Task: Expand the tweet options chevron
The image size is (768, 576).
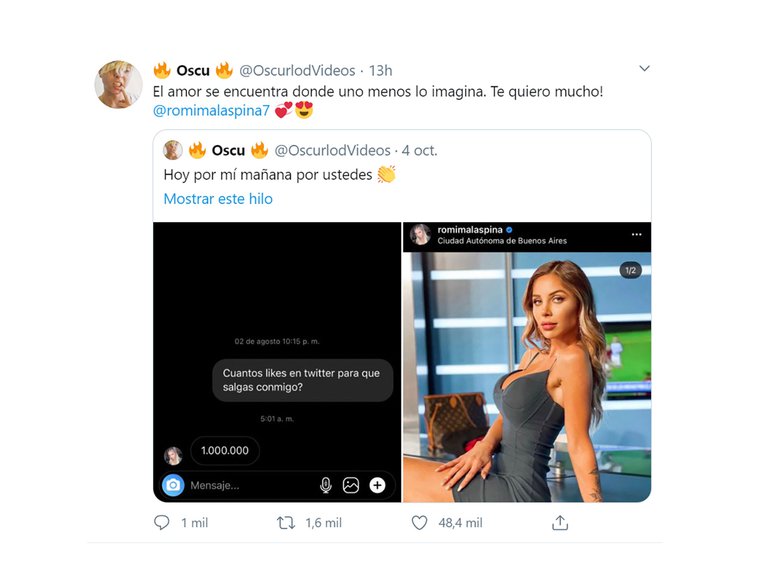Action: pyautogui.click(x=644, y=69)
